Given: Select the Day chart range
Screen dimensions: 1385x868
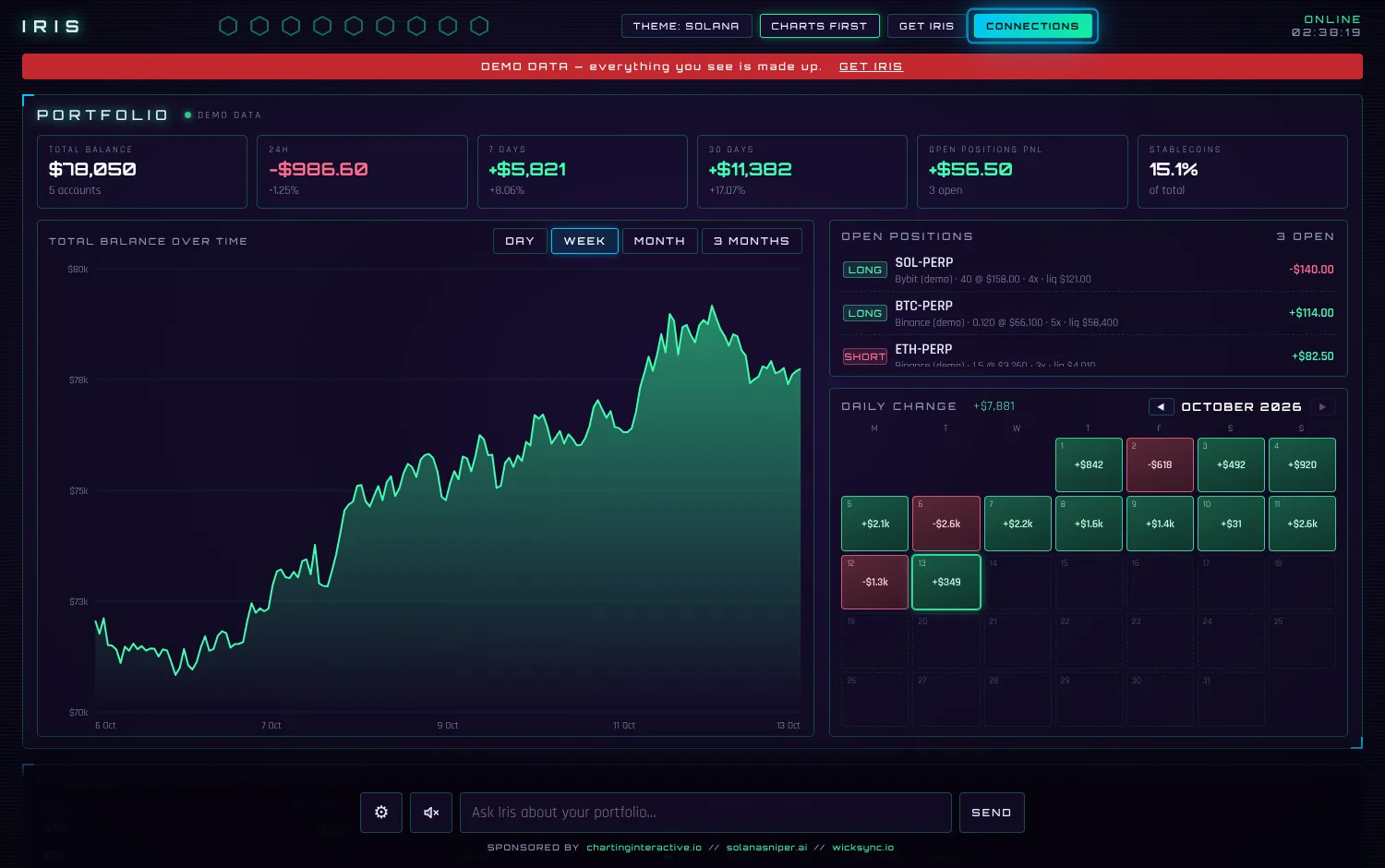Looking at the screenshot, I should [520, 241].
